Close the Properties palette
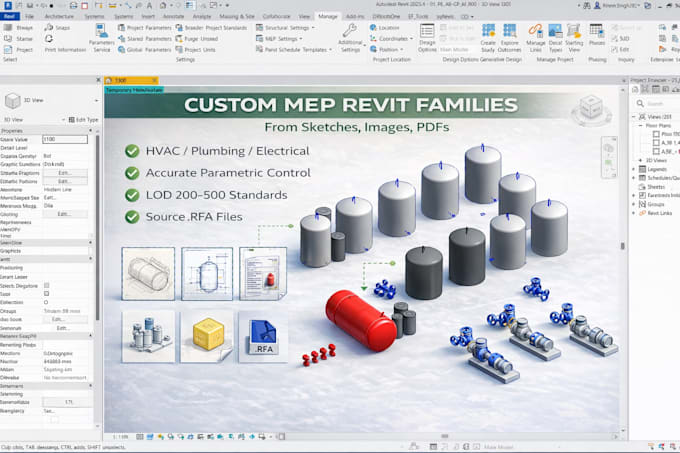This screenshot has width=680, height=453. [x=98, y=80]
